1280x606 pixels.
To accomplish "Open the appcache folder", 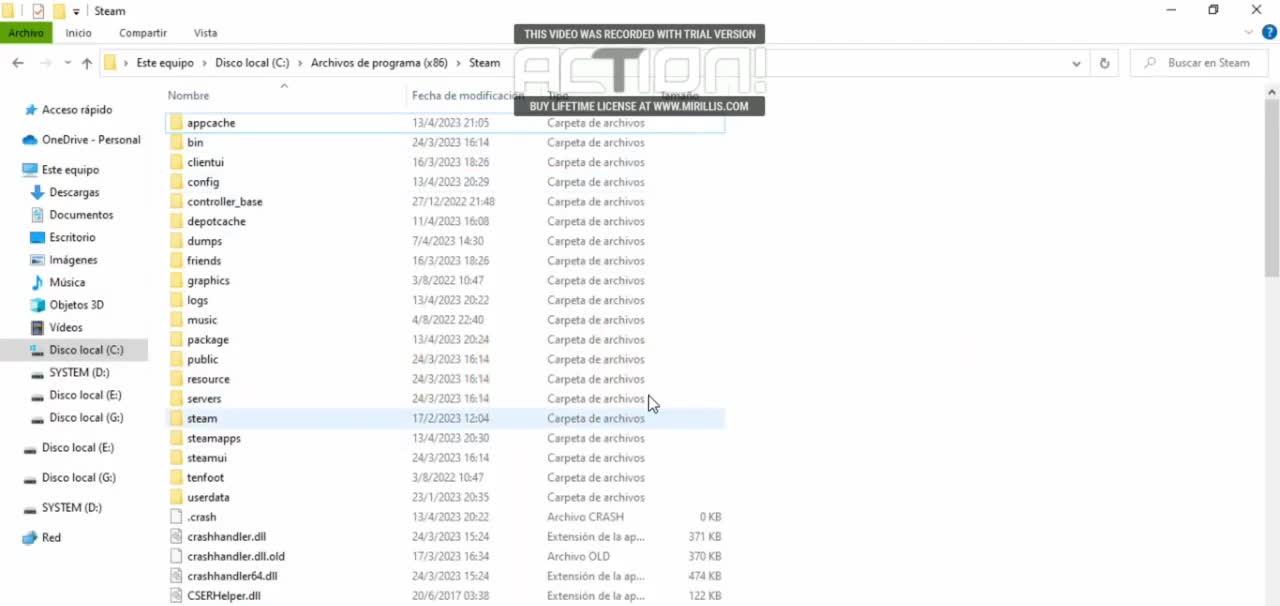I will tap(211, 122).
